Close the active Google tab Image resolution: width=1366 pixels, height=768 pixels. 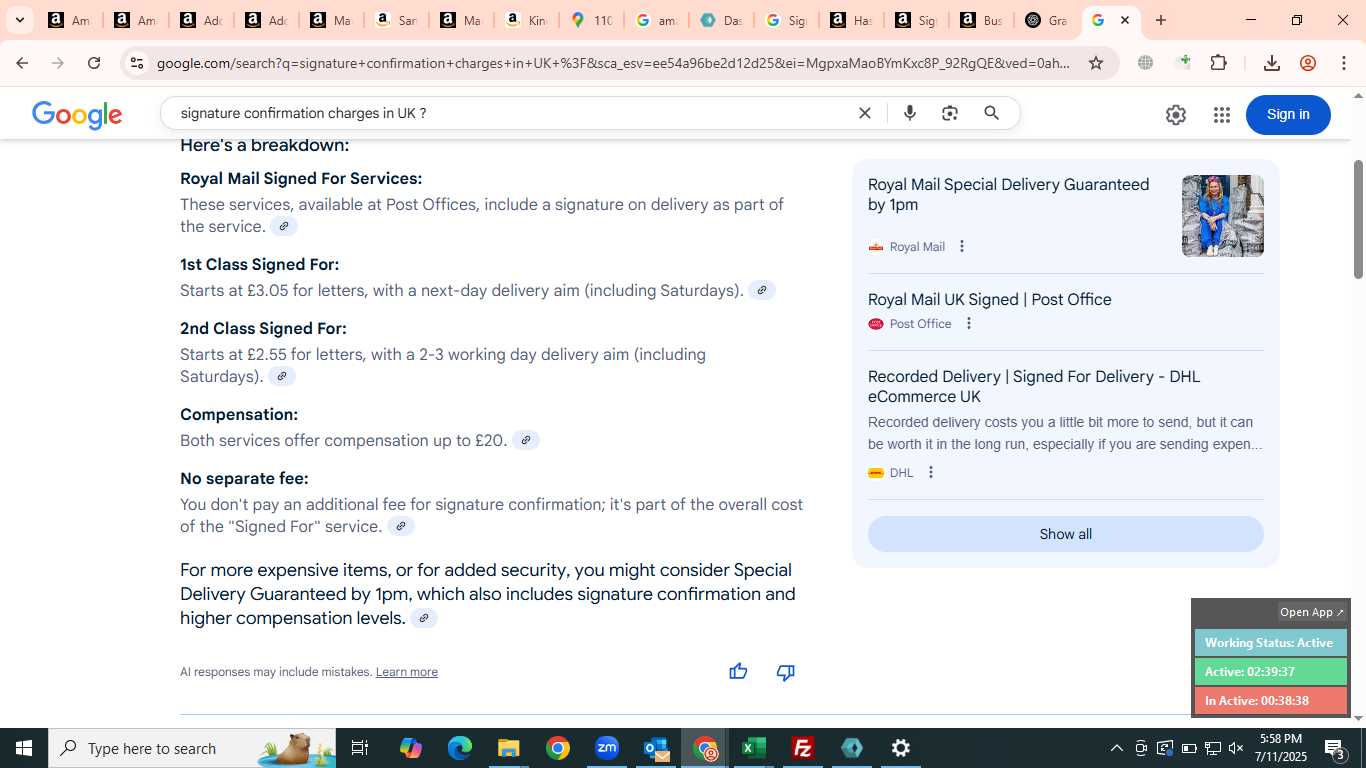[x=1125, y=20]
